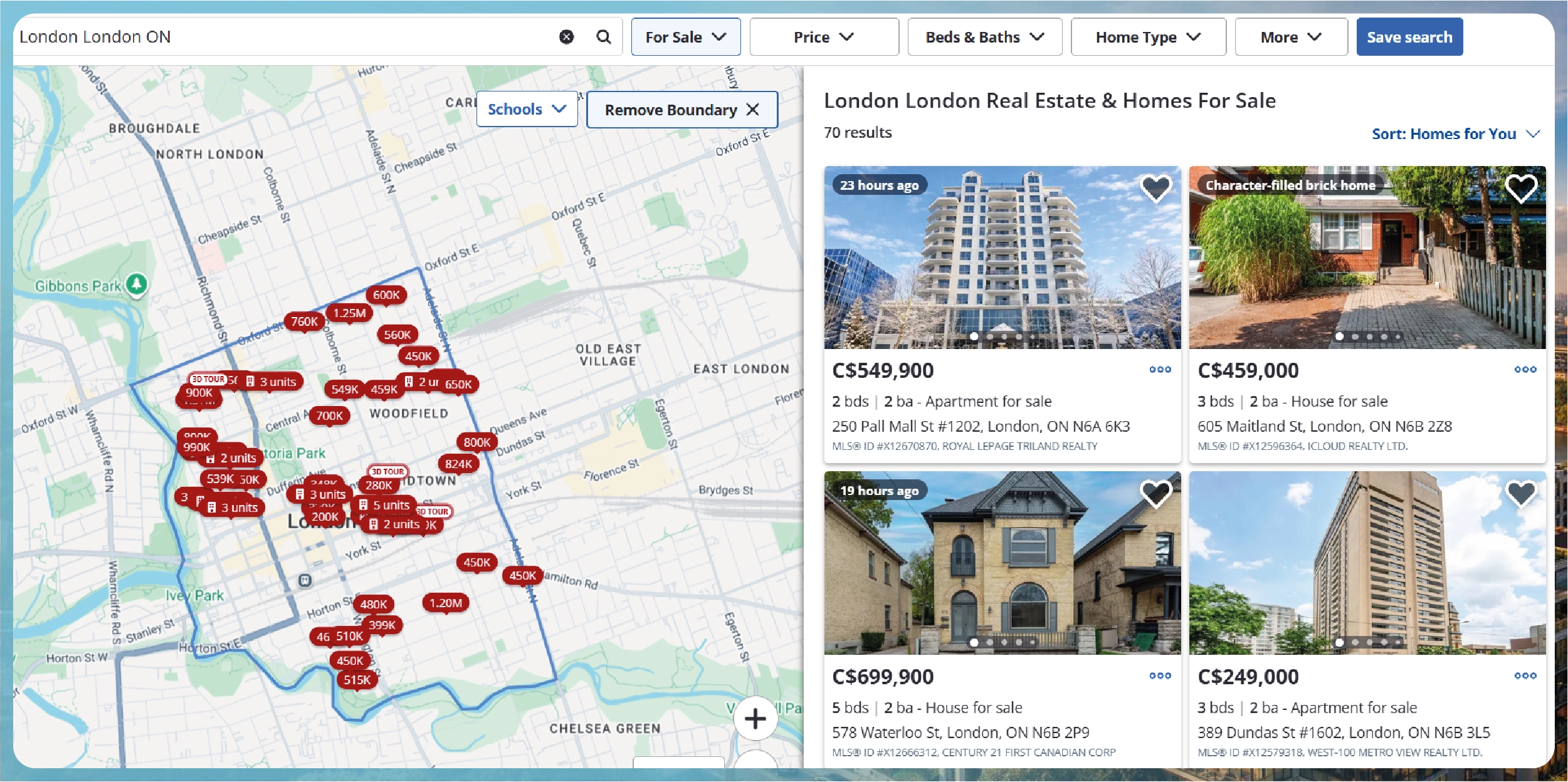Click Gibbons Park tree marker on map
Screen dimensions: 1568x782
[x=137, y=284]
